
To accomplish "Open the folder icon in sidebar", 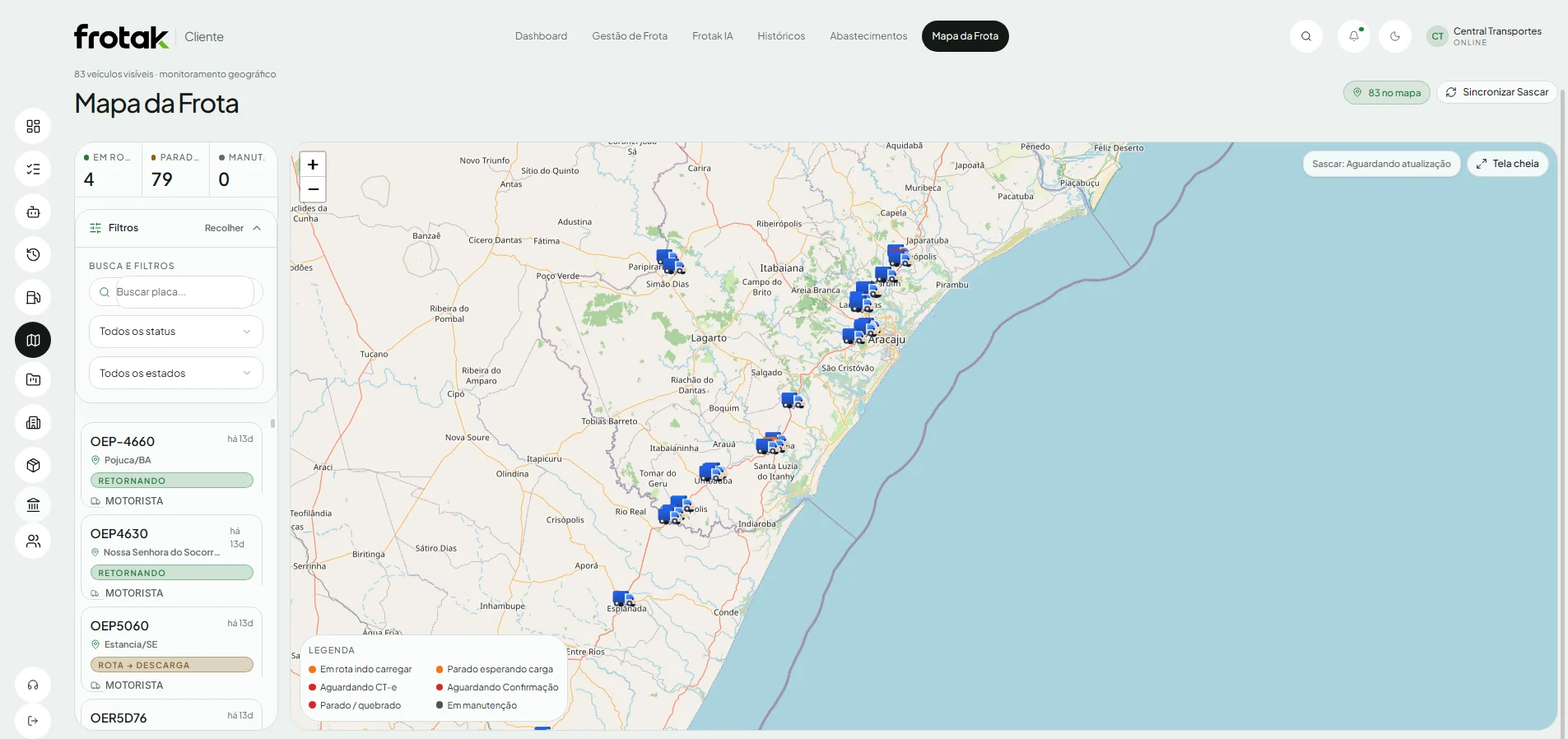I will (x=33, y=380).
